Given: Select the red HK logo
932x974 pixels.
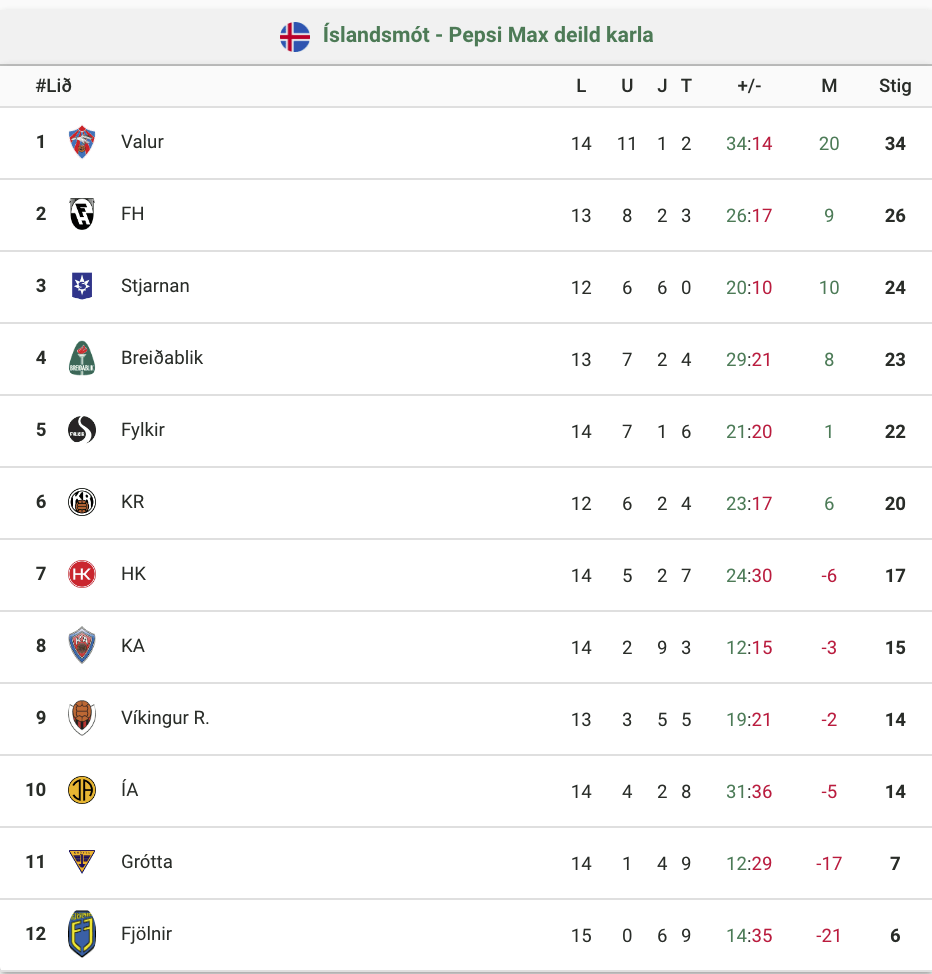Looking at the screenshot, I should pyautogui.click(x=81, y=574).
